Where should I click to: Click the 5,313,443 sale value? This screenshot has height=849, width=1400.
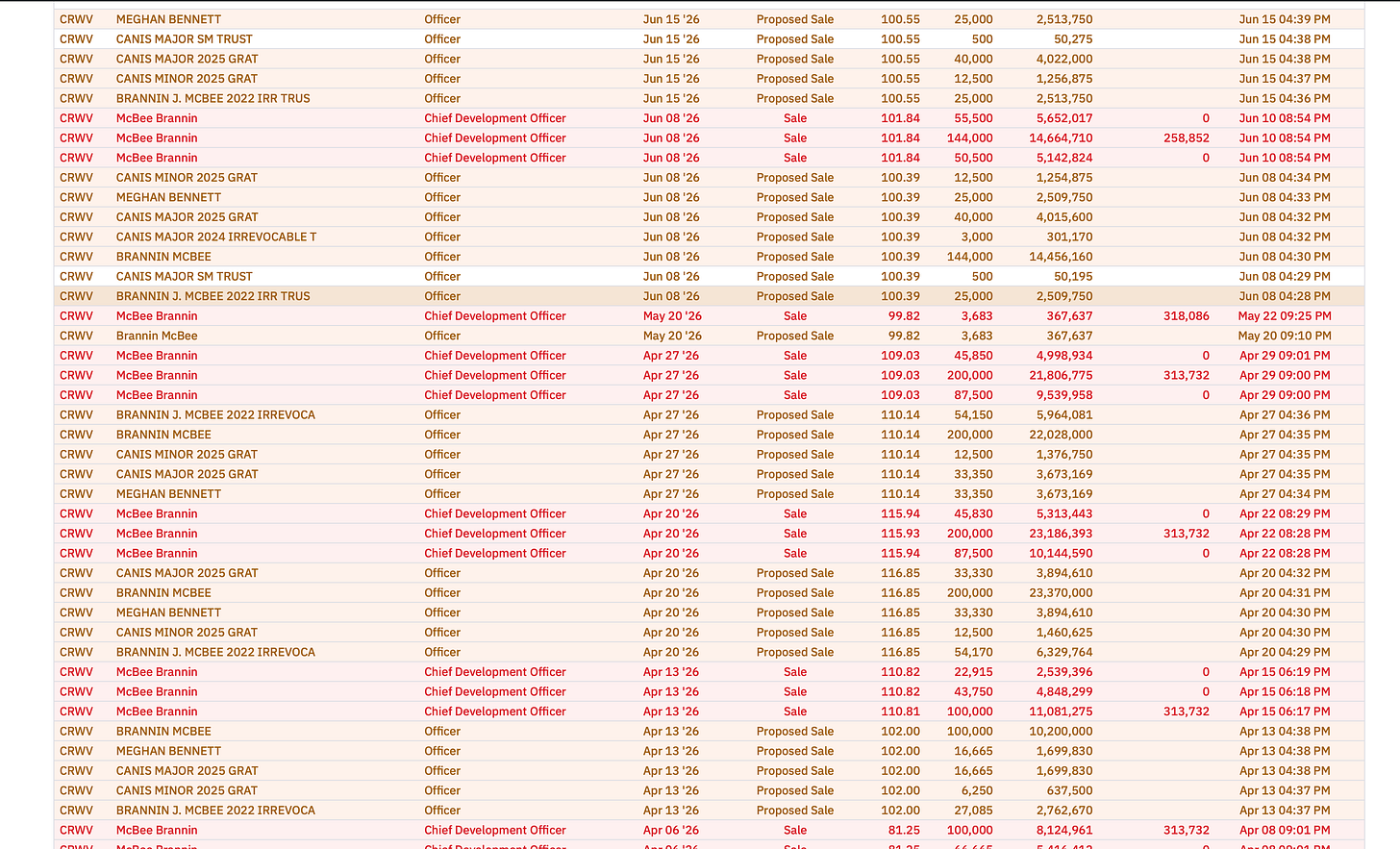point(1064,513)
